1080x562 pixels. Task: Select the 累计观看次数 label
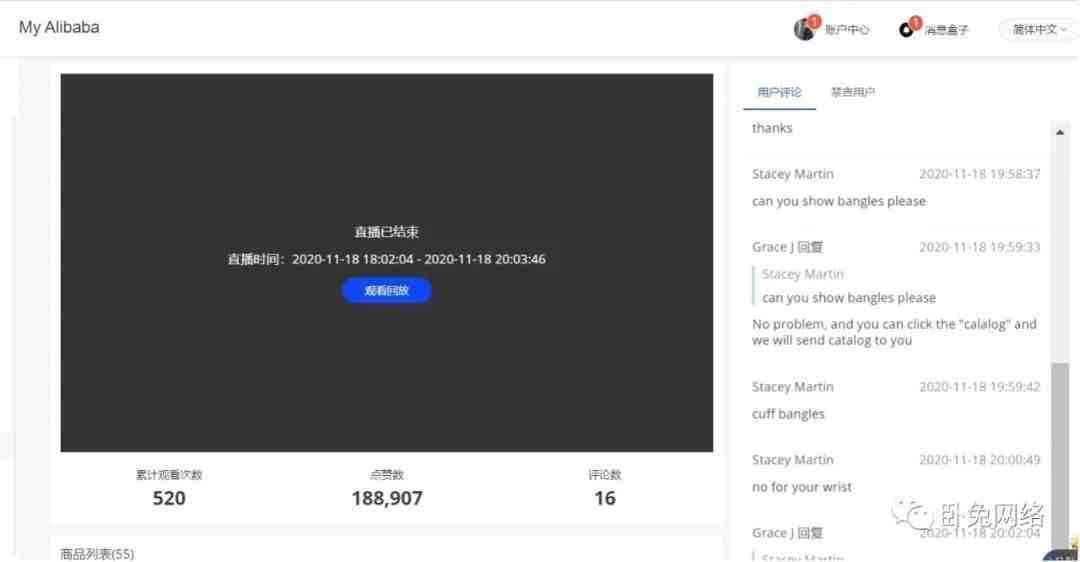tap(169, 475)
